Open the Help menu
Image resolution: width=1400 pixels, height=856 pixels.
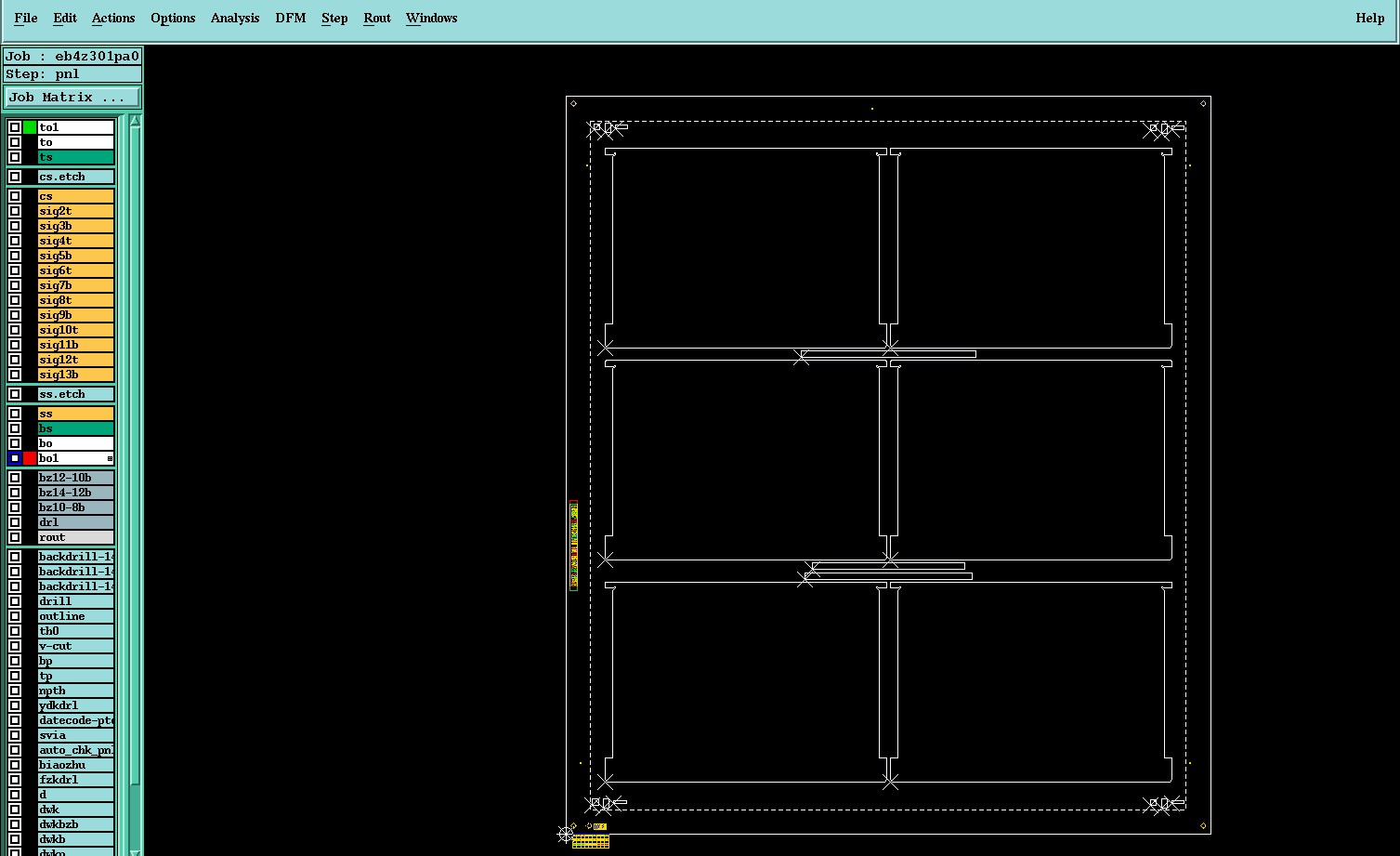pos(1369,18)
